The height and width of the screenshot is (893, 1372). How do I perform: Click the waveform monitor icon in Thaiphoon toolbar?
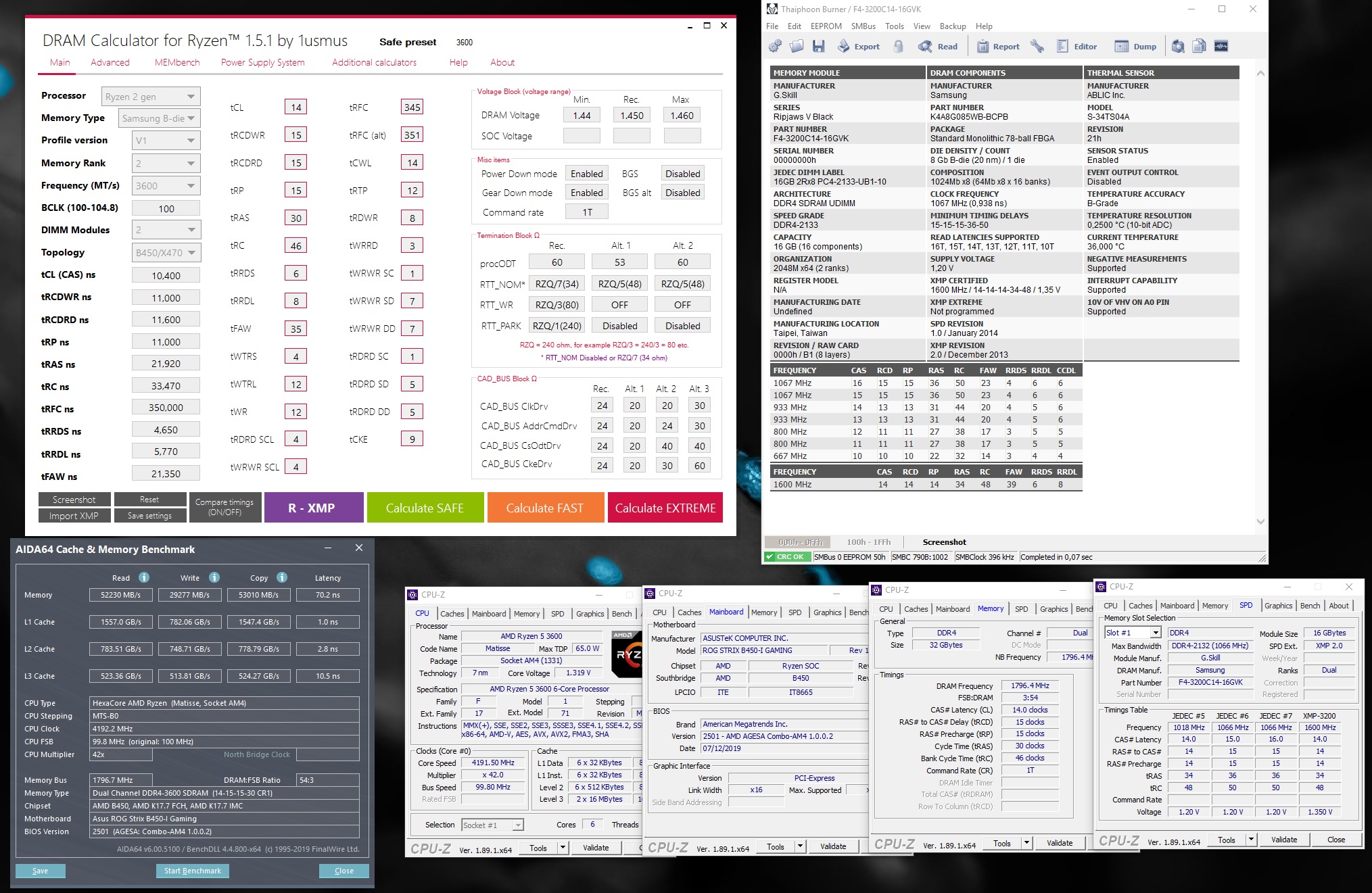tap(1221, 46)
